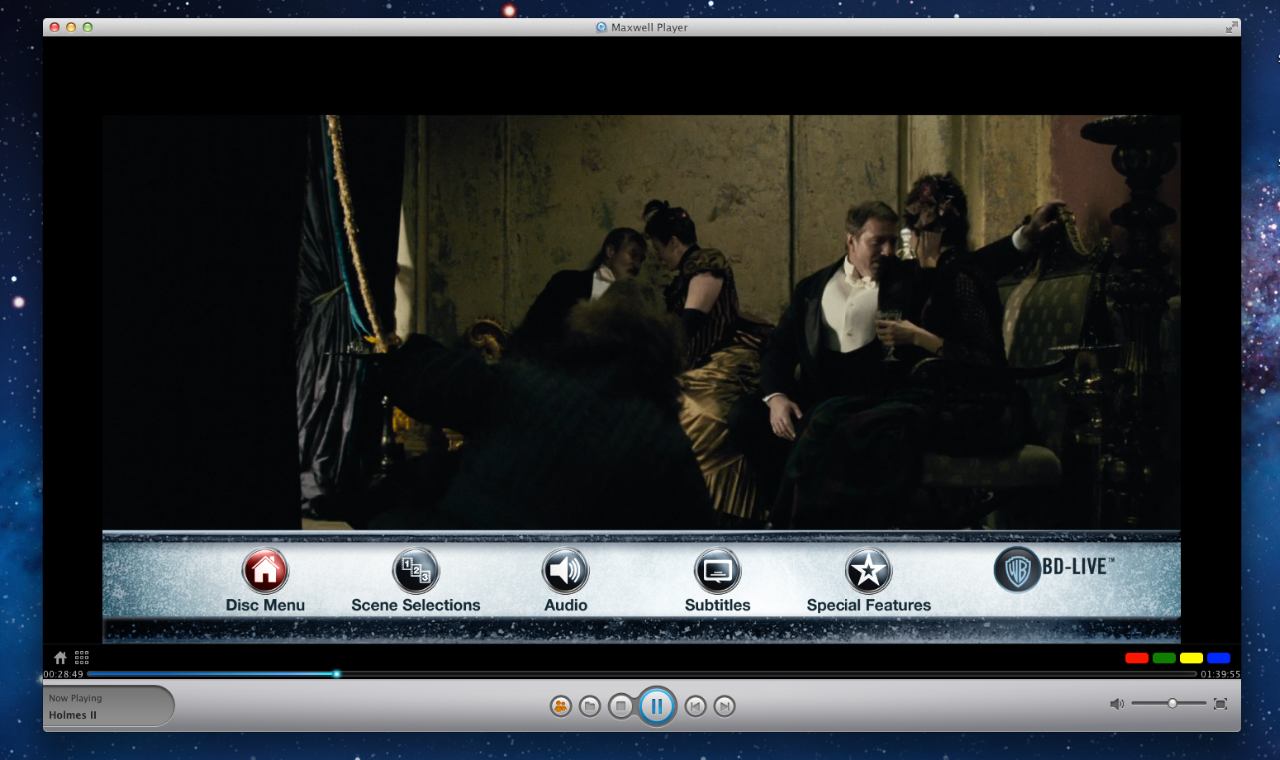Toggle full screen mode button
This screenshot has width=1280, height=760.
(1220, 704)
